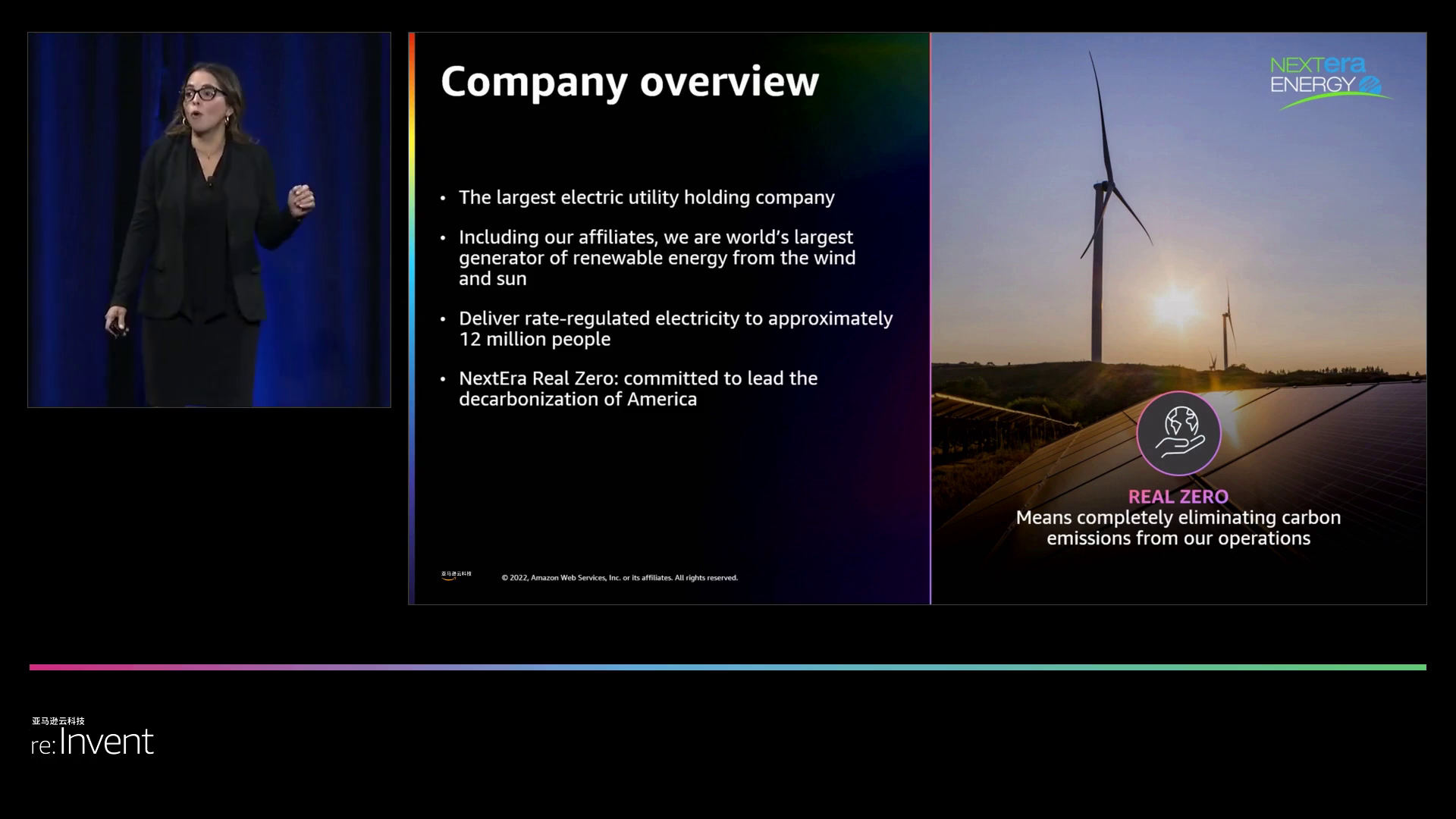The width and height of the screenshot is (1456, 819).
Task: Click the gradient progress bar below the slide
Action: [728, 667]
